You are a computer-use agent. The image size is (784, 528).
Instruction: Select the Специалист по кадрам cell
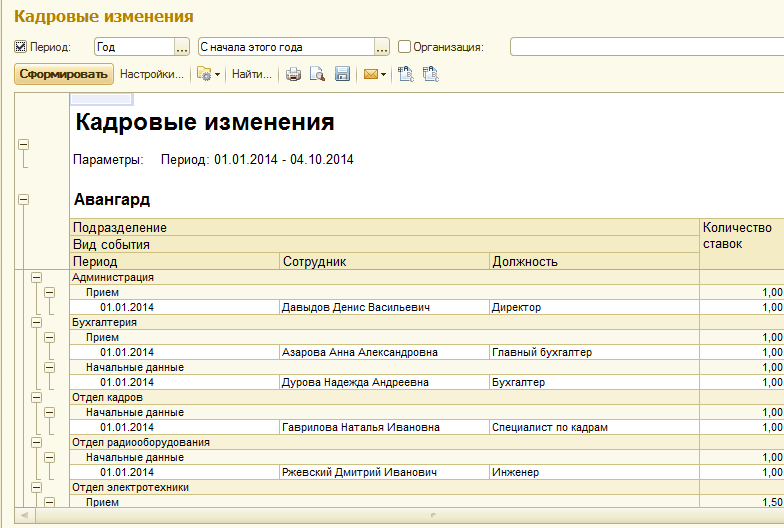(594, 427)
